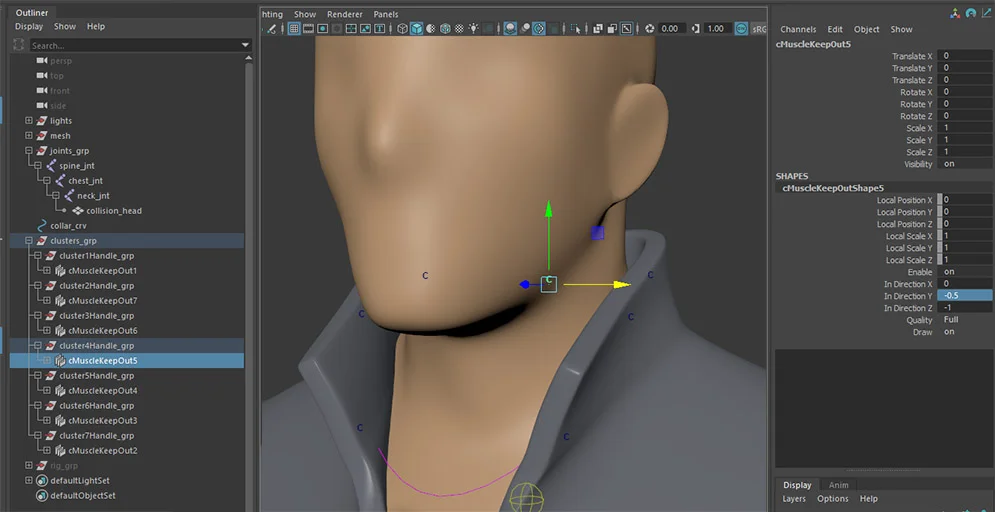Click the blue plane handle near ear

[x=597, y=233]
